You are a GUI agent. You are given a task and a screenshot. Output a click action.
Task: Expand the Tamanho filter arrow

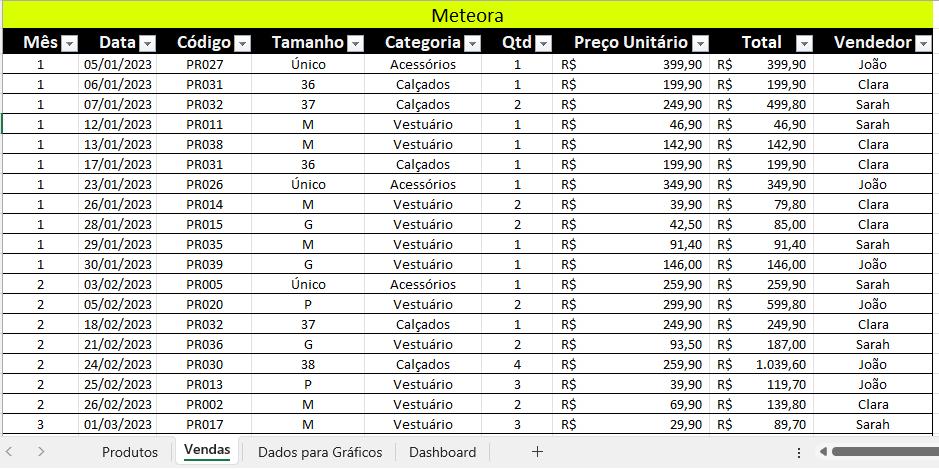pos(356,43)
